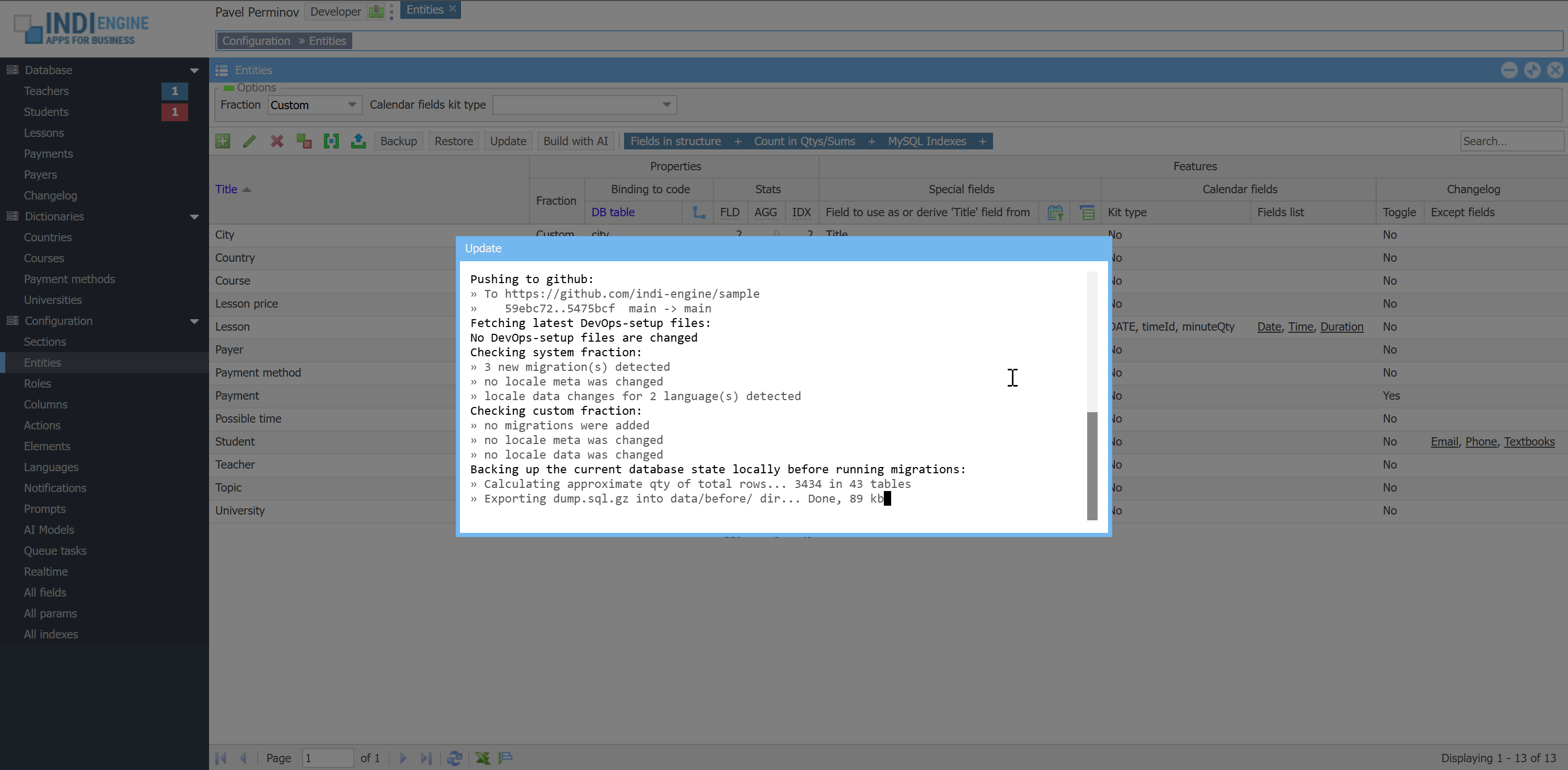Viewport: 1568px width, 770px height.
Task: Click the green add new entity icon
Action: (223, 141)
